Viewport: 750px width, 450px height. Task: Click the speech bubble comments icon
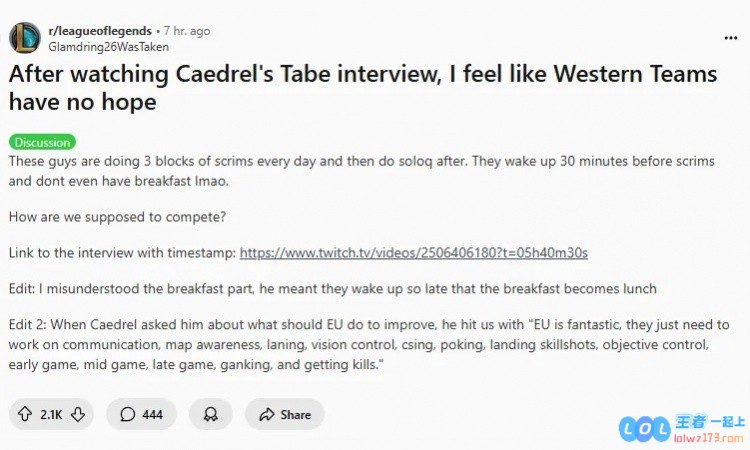click(127, 414)
